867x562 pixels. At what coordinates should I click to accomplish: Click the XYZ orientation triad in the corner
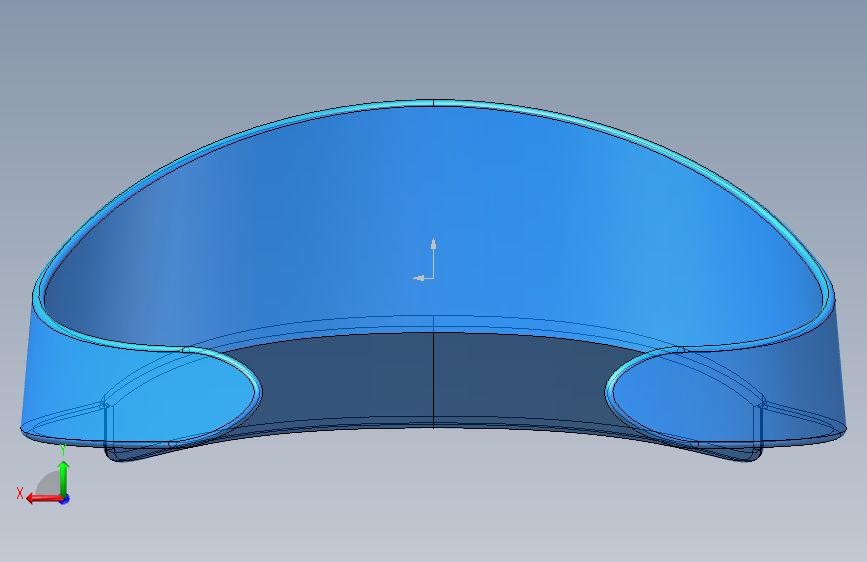click(44, 475)
